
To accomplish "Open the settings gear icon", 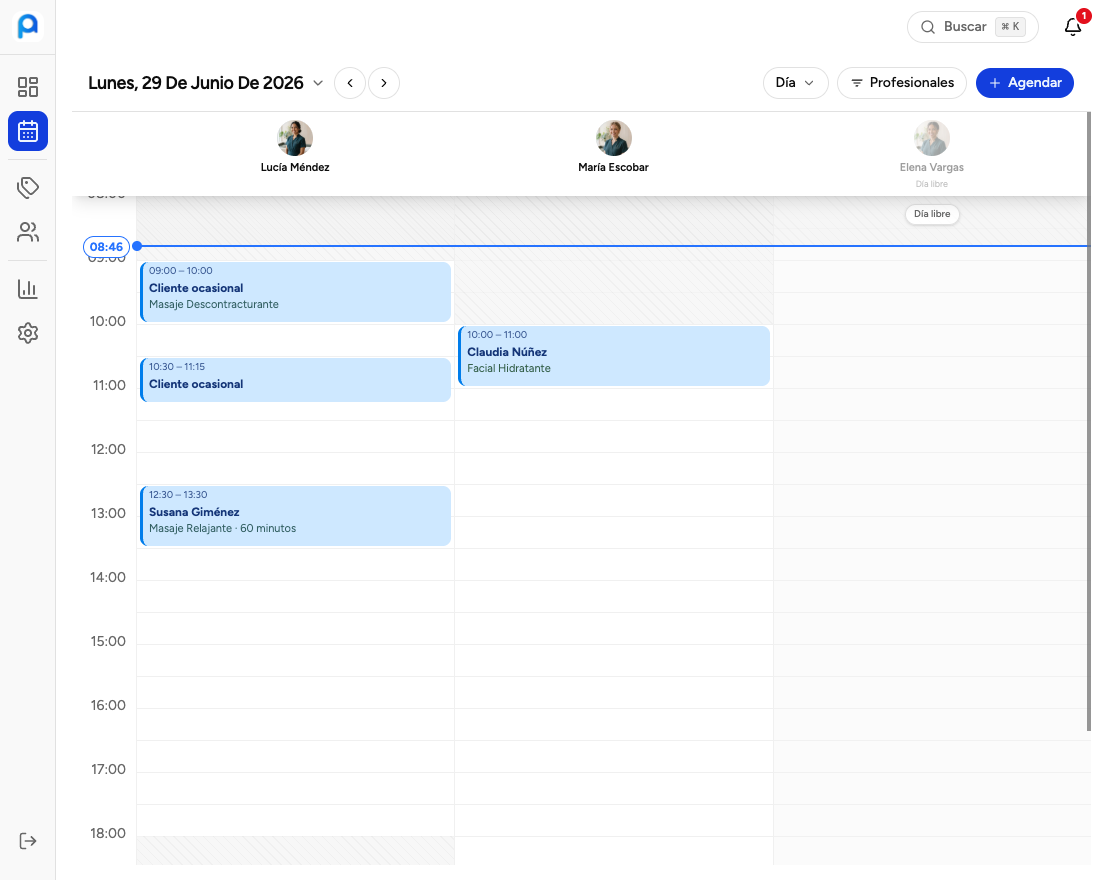I will pyautogui.click(x=28, y=333).
